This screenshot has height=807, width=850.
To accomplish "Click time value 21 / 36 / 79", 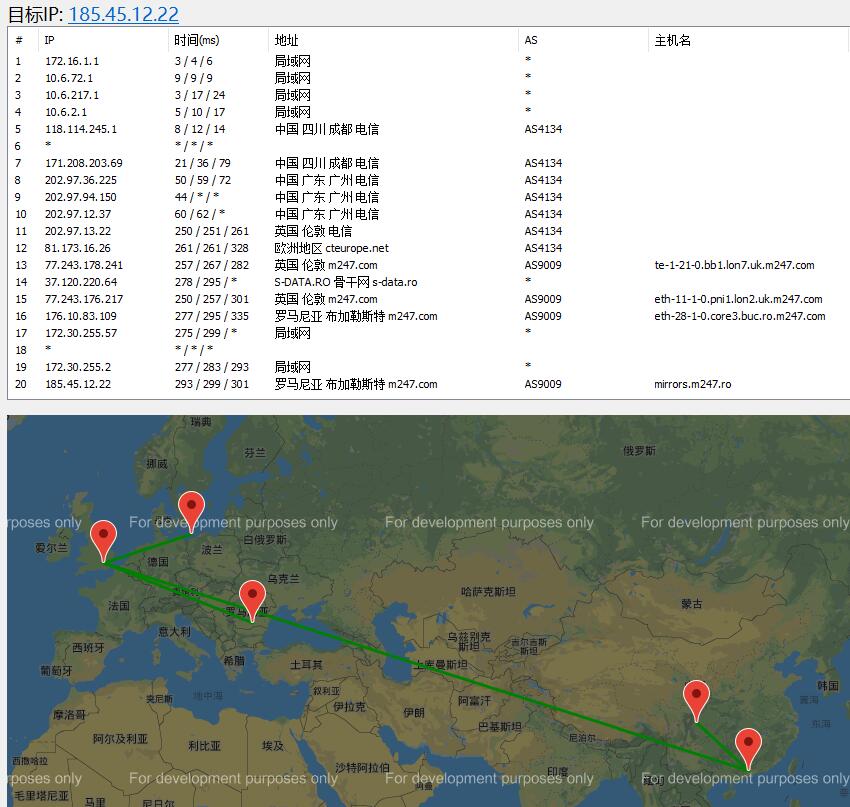I will point(203,163).
